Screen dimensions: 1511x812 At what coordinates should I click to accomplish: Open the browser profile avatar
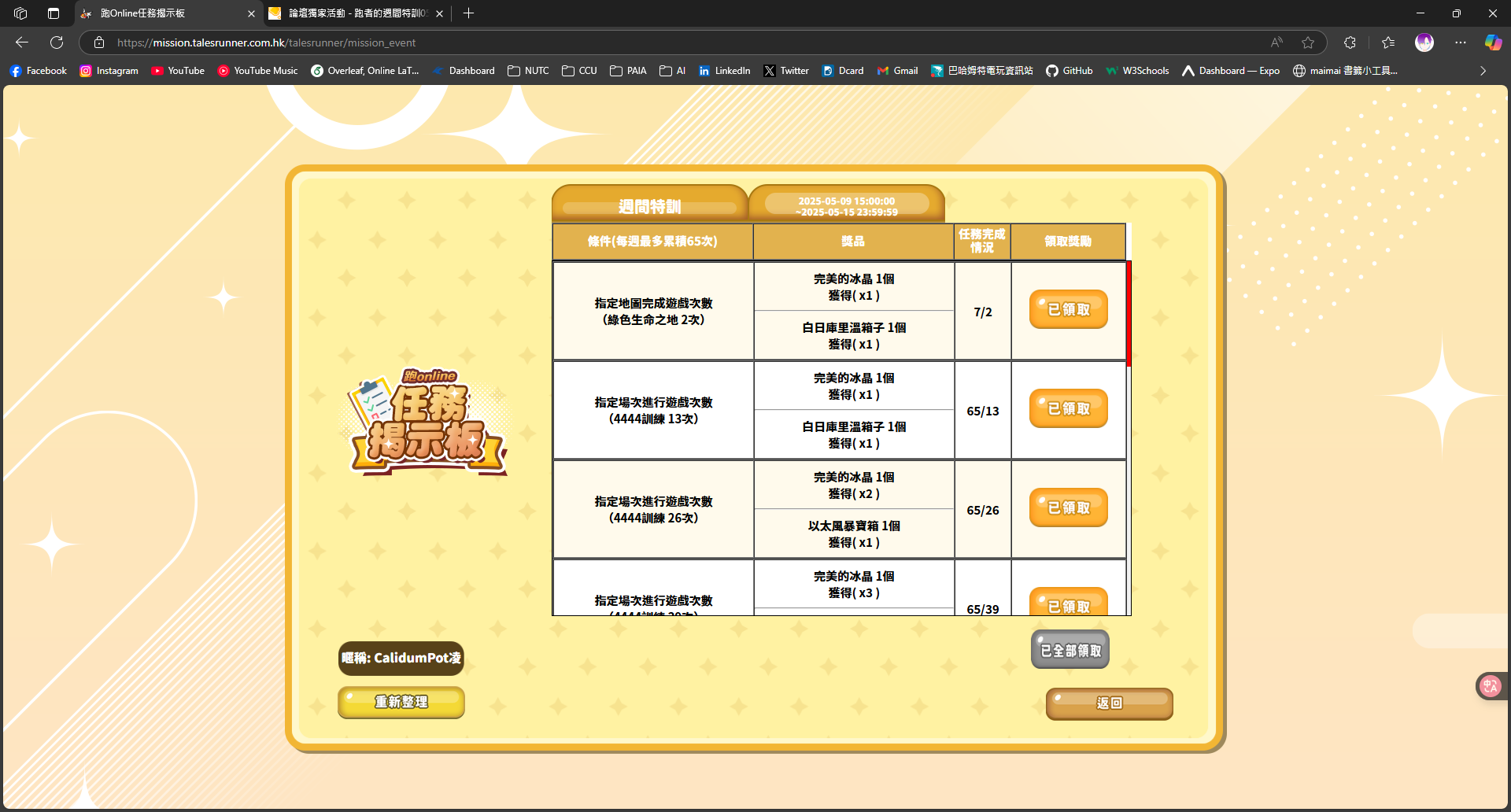tap(1424, 42)
